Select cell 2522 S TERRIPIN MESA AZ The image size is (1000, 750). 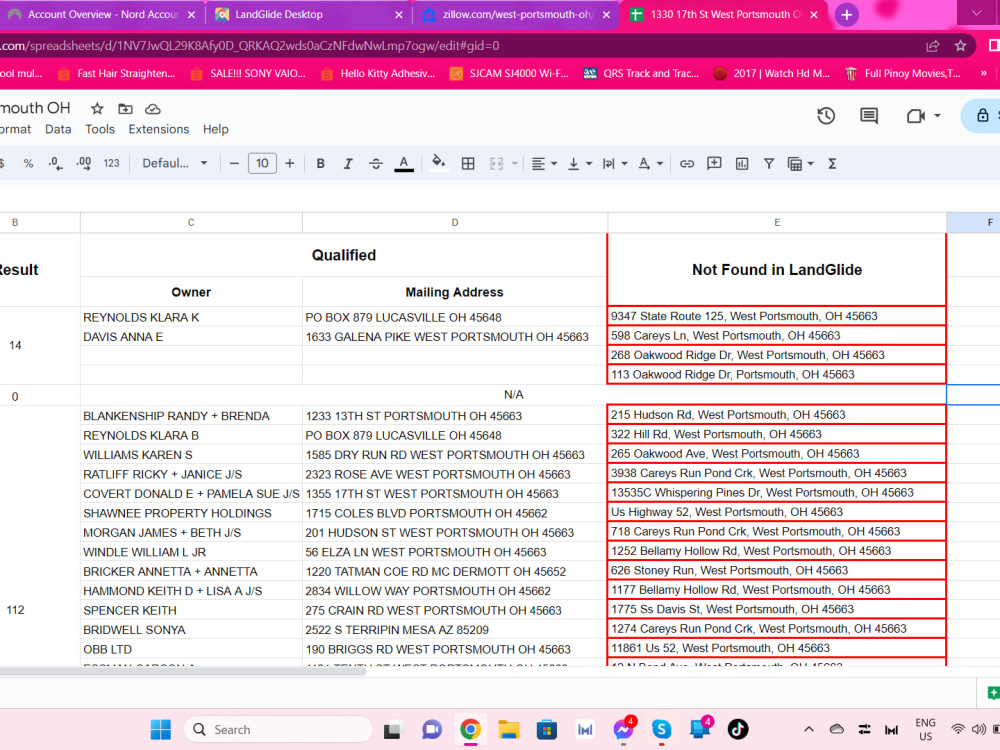(455, 630)
